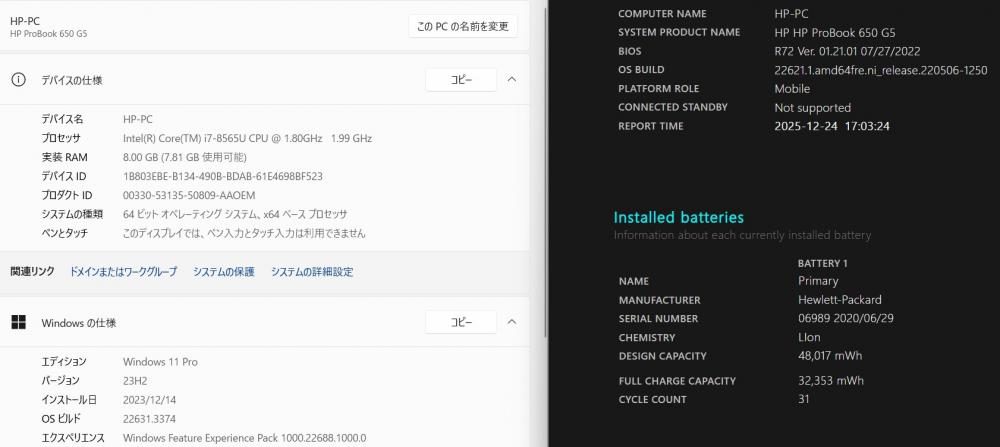This screenshot has height=447, width=1000.
Task: Open システムの保護 link
Action: [x=224, y=272]
